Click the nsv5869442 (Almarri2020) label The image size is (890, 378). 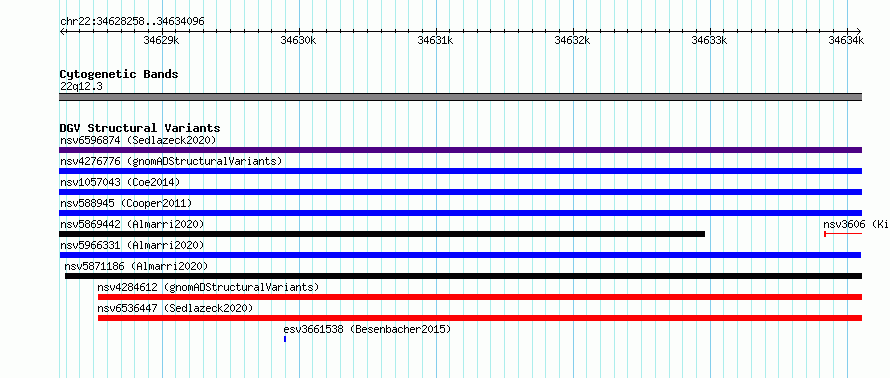click(x=132, y=224)
